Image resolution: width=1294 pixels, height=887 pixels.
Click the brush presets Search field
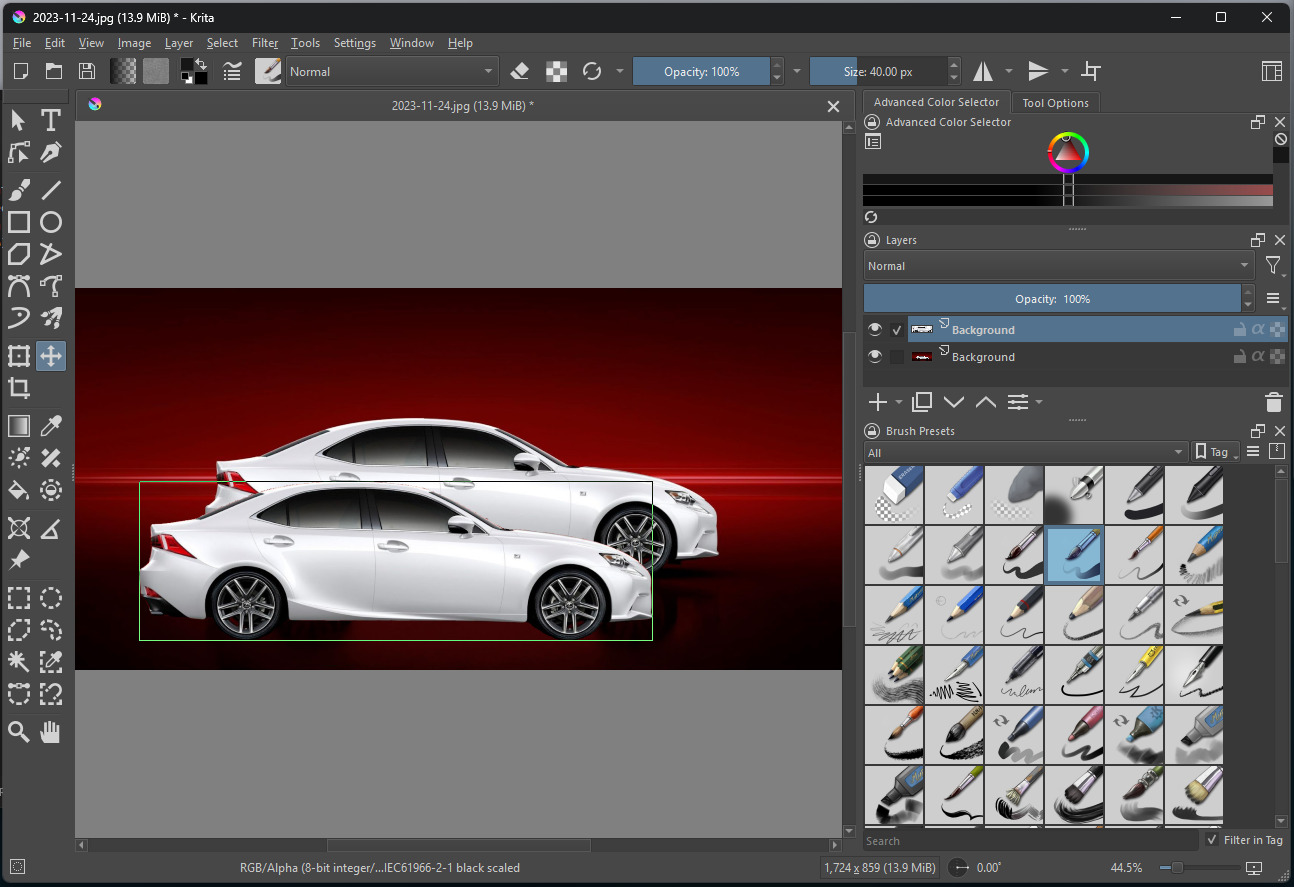(x=1030, y=841)
